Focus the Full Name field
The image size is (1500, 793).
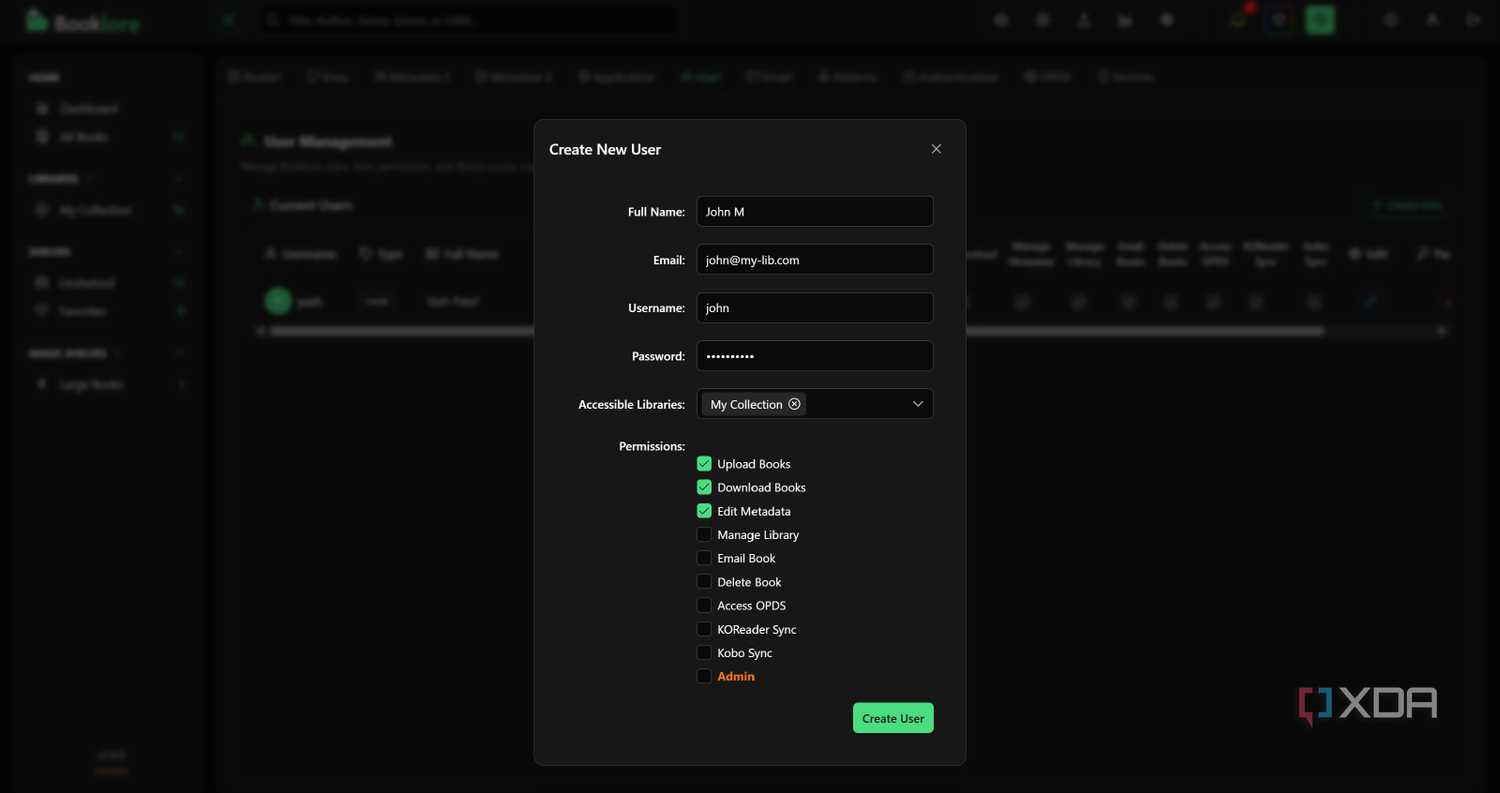815,211
